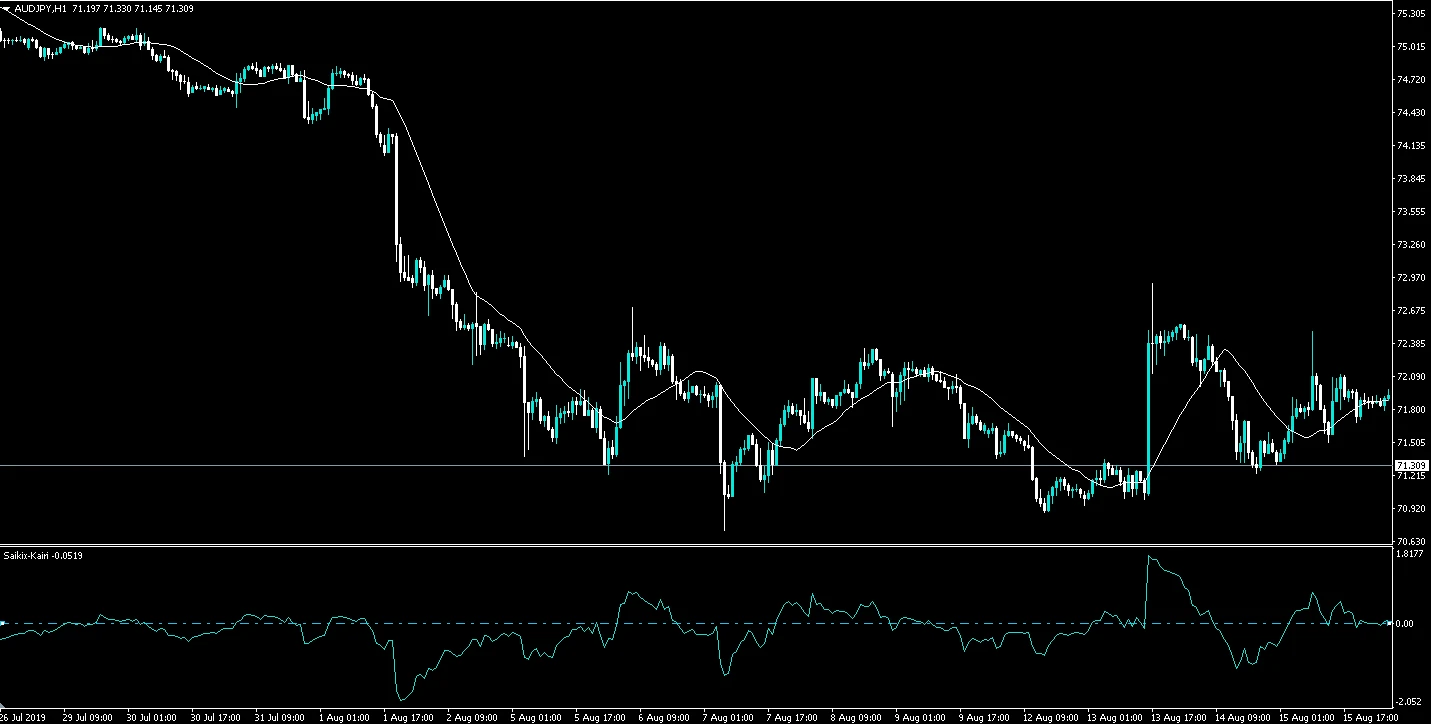The image size is (1431, 724).
Task: Click the 73.260 price axis label
Action: [1410, 245]
